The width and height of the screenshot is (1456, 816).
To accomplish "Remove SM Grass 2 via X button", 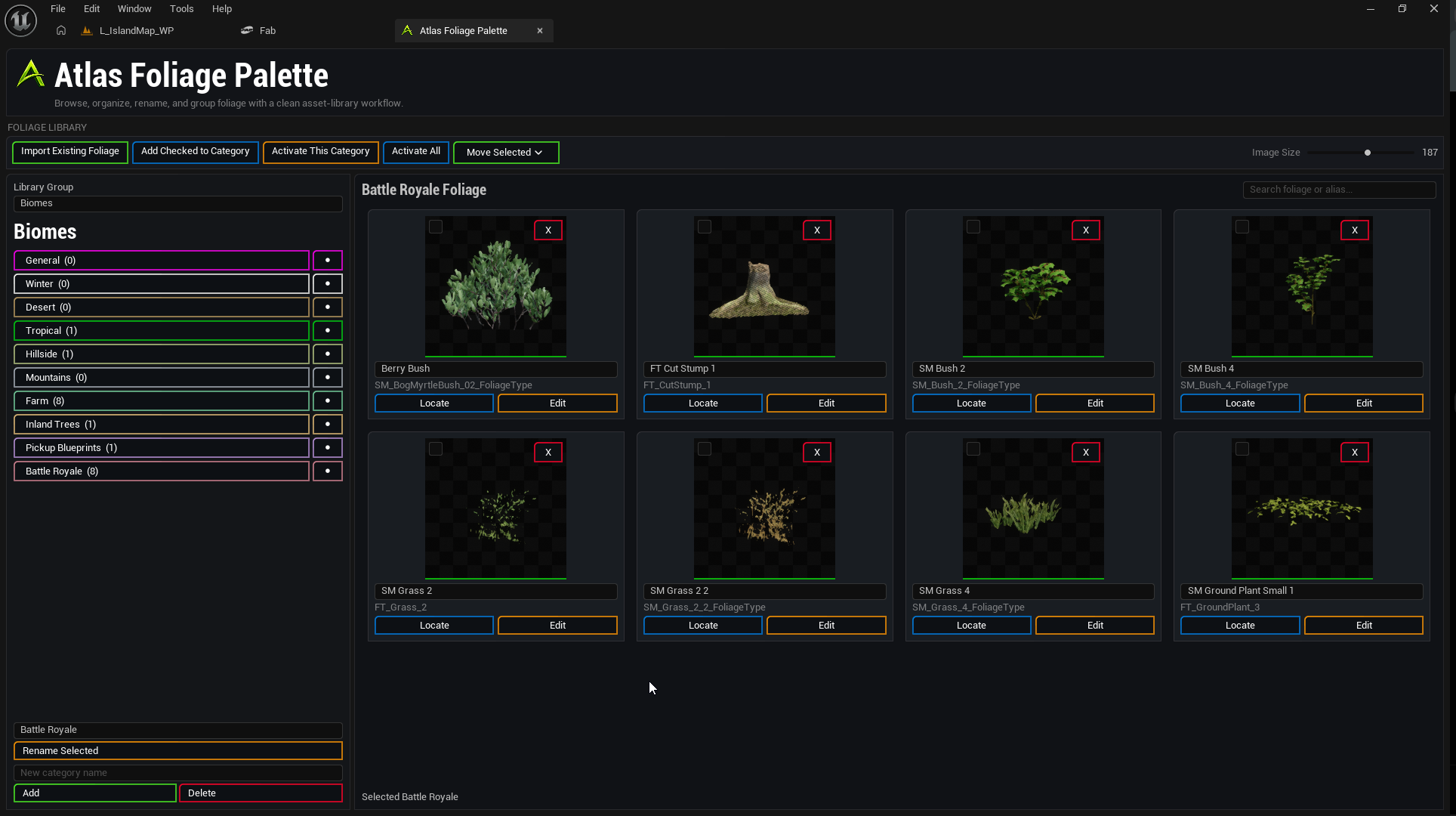I will click(548, 453).
